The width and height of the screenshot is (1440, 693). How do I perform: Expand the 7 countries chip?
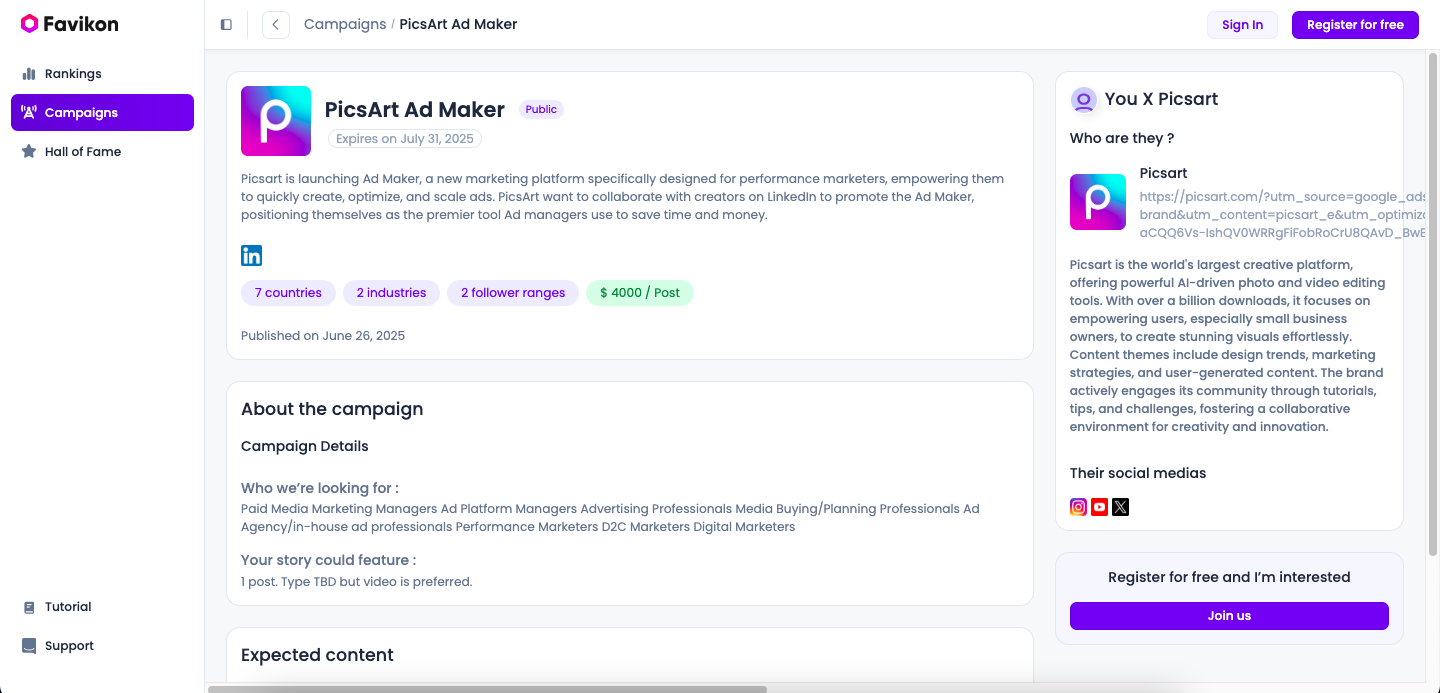click(x=288, y=293)
